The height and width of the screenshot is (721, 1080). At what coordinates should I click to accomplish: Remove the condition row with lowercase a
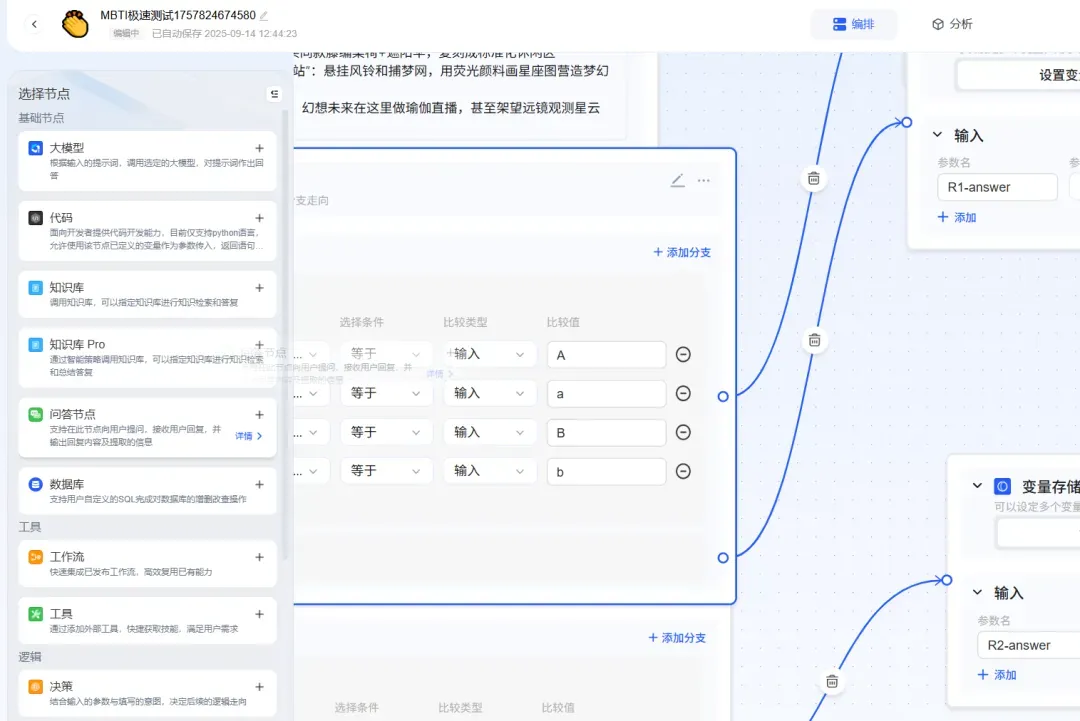pos(683,393)
